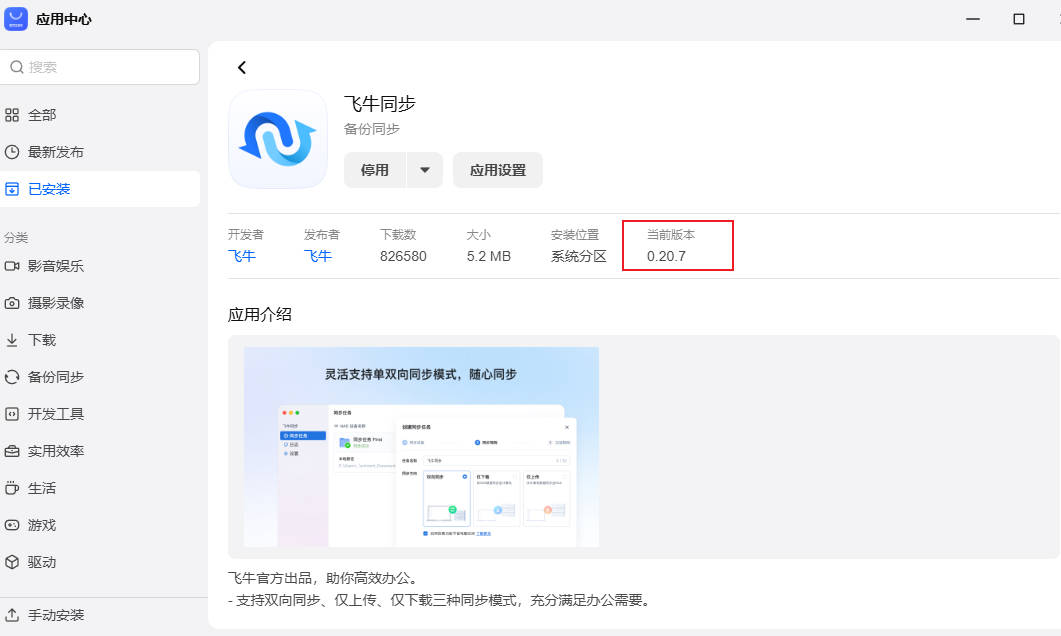The height and width of the screenshot is (636, 1061).
Task: Click the 飞牛同步 app icon
Action: click(278, 139)
